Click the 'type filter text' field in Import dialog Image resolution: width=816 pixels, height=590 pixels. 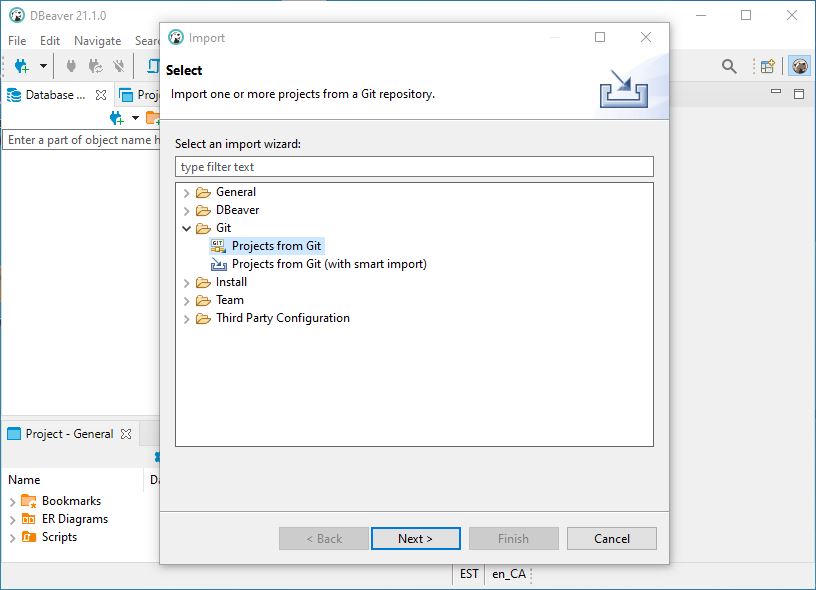[x=414, y=167]
